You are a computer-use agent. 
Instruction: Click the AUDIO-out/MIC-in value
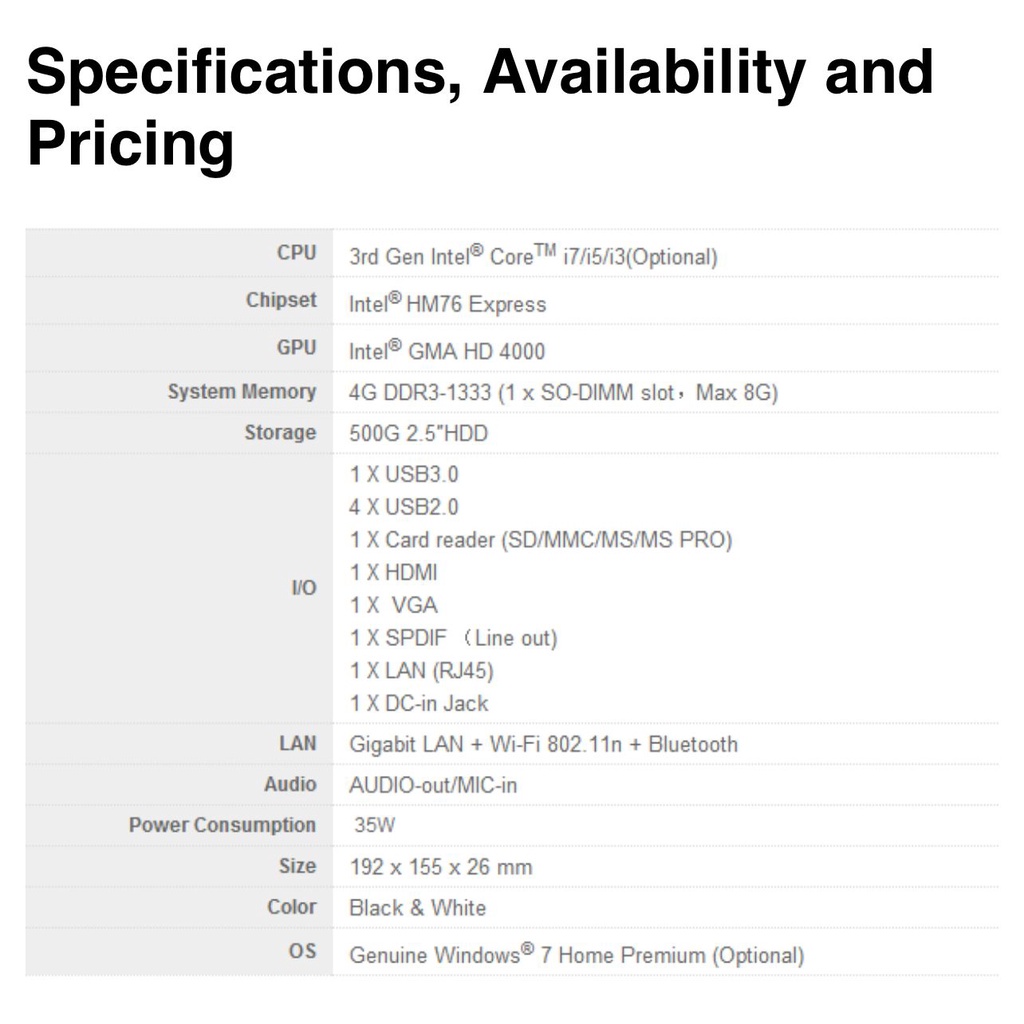pos(433,785)
